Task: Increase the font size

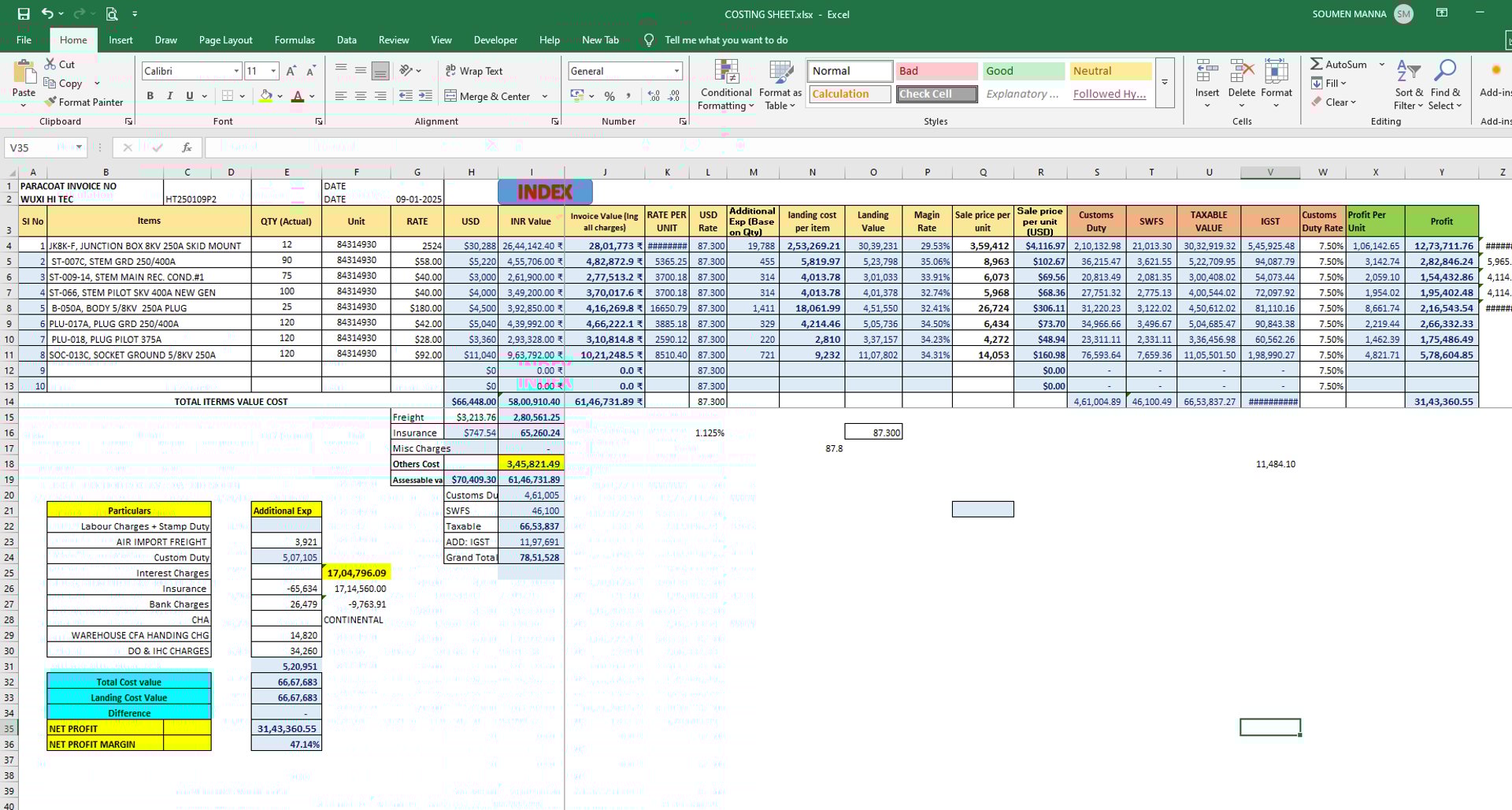Action: click(291, 71)
